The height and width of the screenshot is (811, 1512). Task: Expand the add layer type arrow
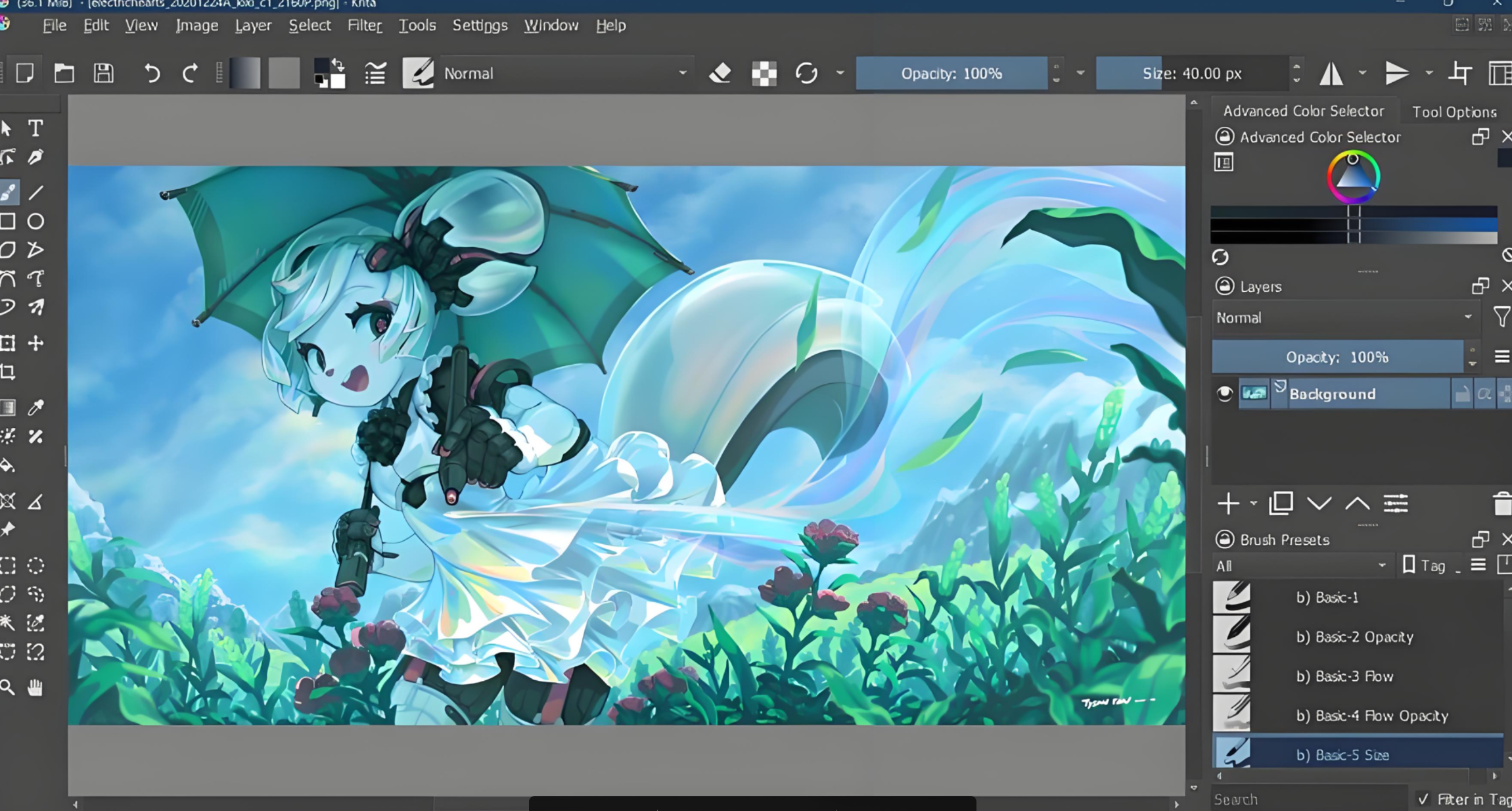(x=1254, y=504)
